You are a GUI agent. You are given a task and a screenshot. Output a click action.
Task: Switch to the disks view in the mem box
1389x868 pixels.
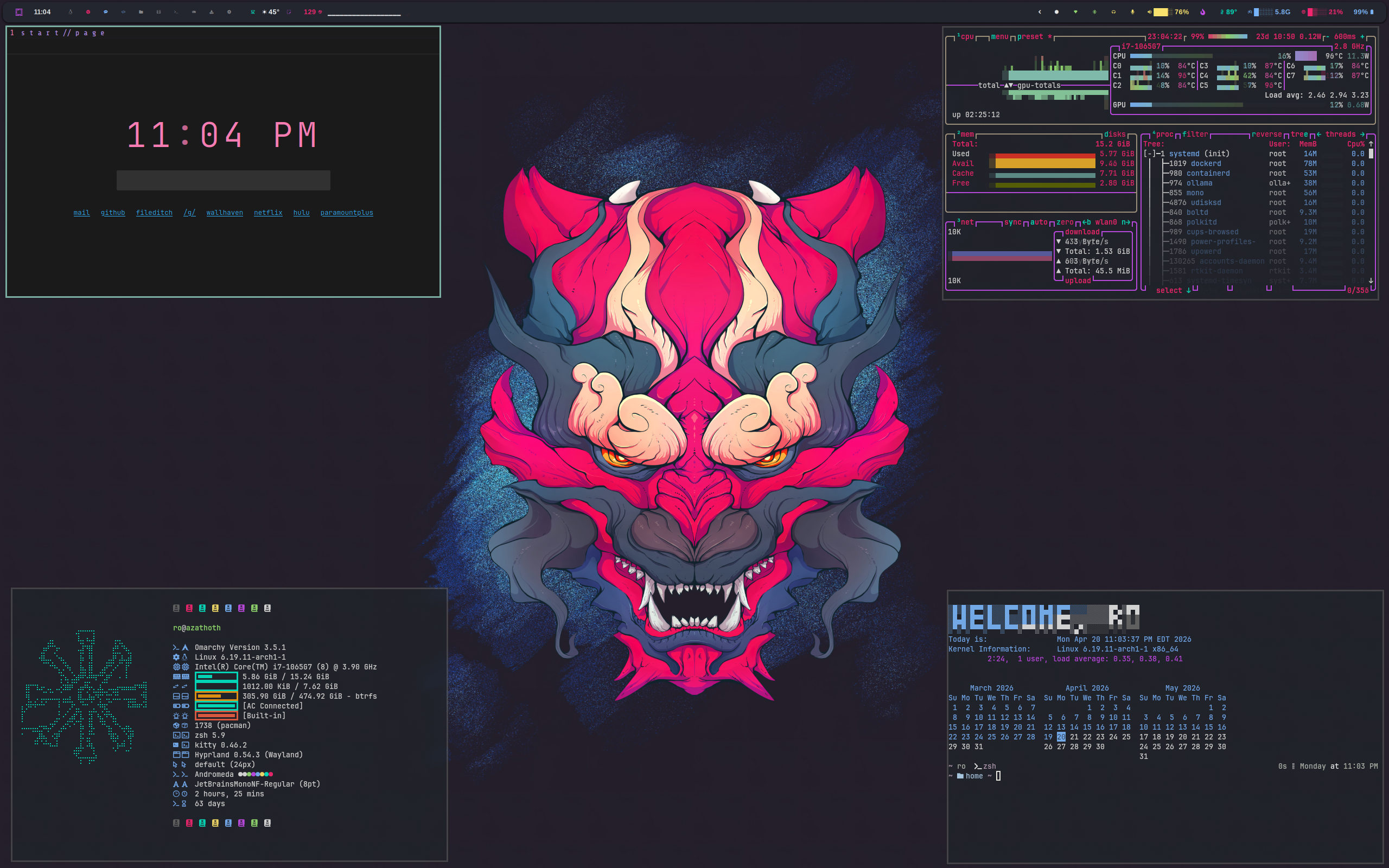point(1114,135)
